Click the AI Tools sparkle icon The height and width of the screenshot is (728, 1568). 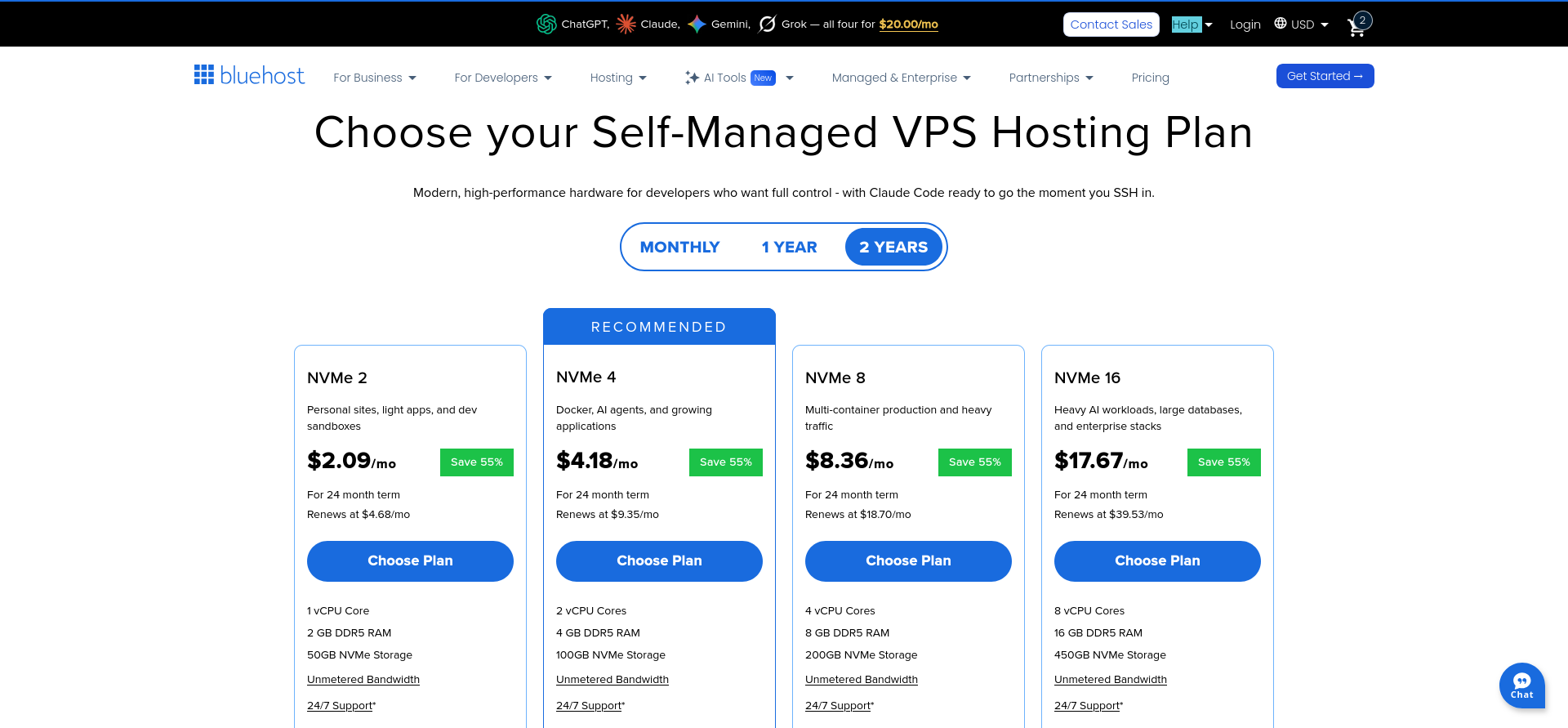[692, 78]
